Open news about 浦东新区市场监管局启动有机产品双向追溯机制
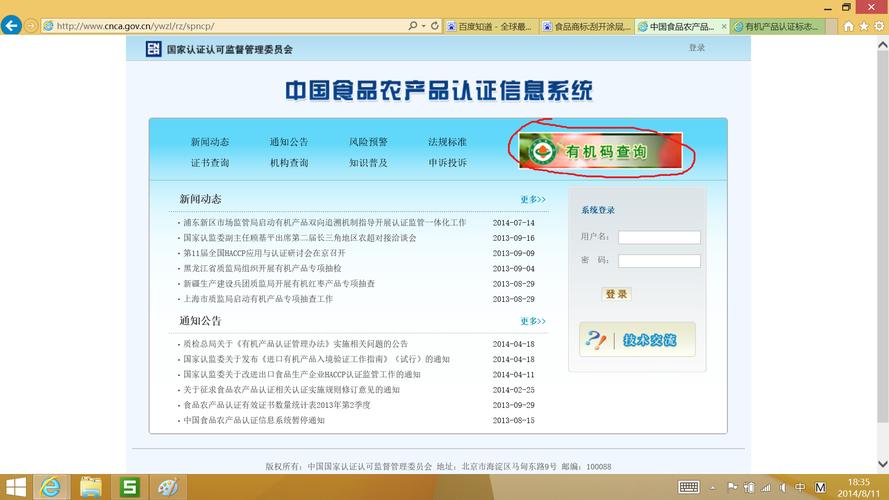The height and width of the screenshot is (500, 889). click(x=324, y=223)
